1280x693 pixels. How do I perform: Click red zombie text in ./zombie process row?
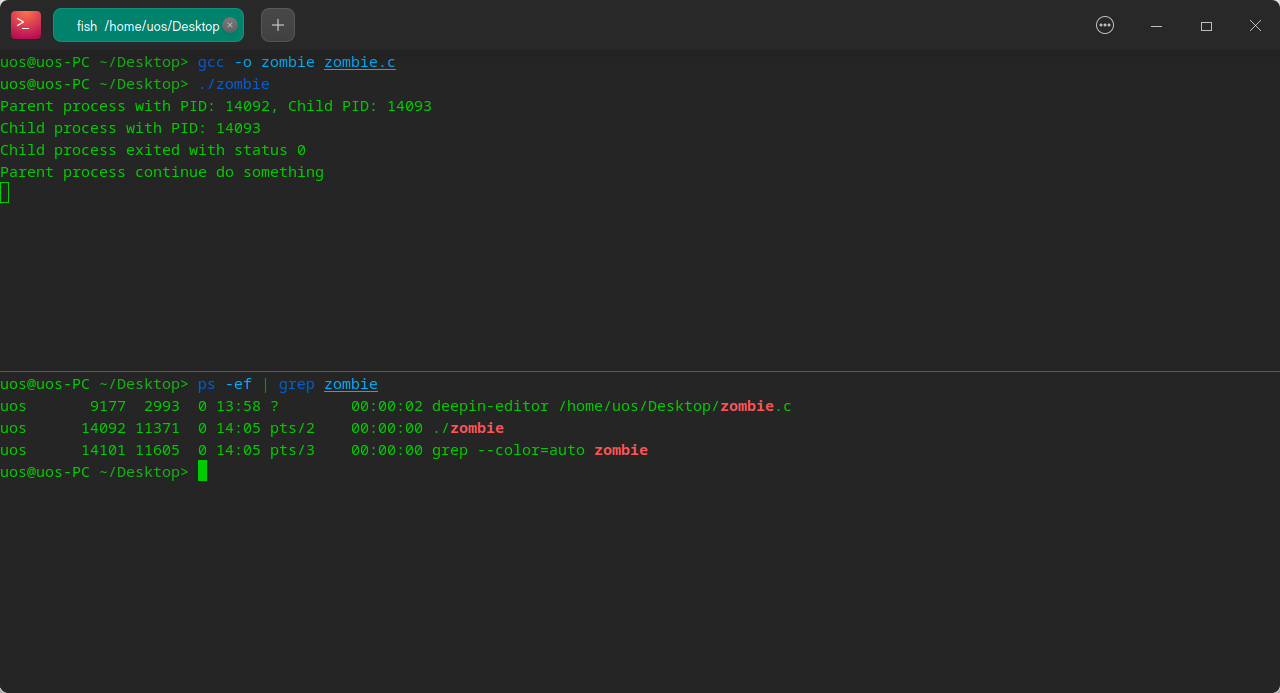click(x=477, y=428)
